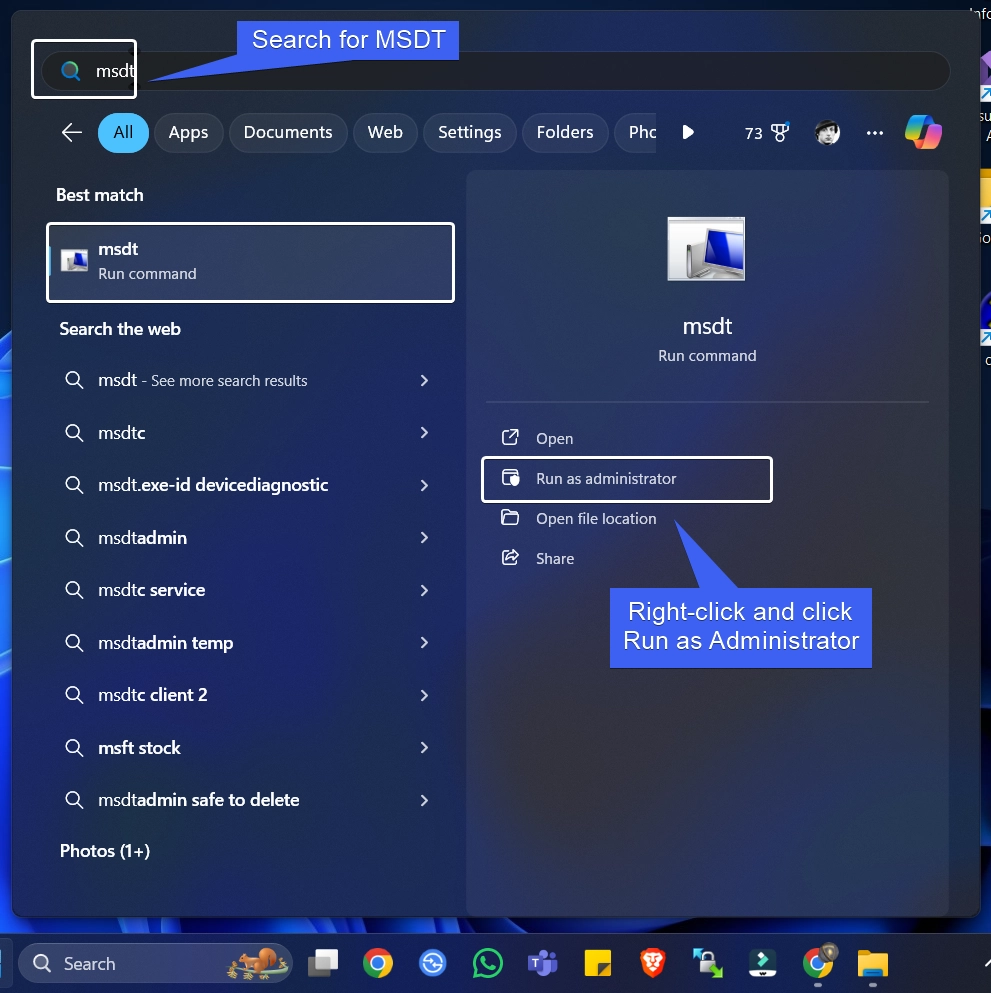Show more filter tabs with play arrow
Image resolution: width=991 pixels, height=993 pixels.
coord(688,132)
